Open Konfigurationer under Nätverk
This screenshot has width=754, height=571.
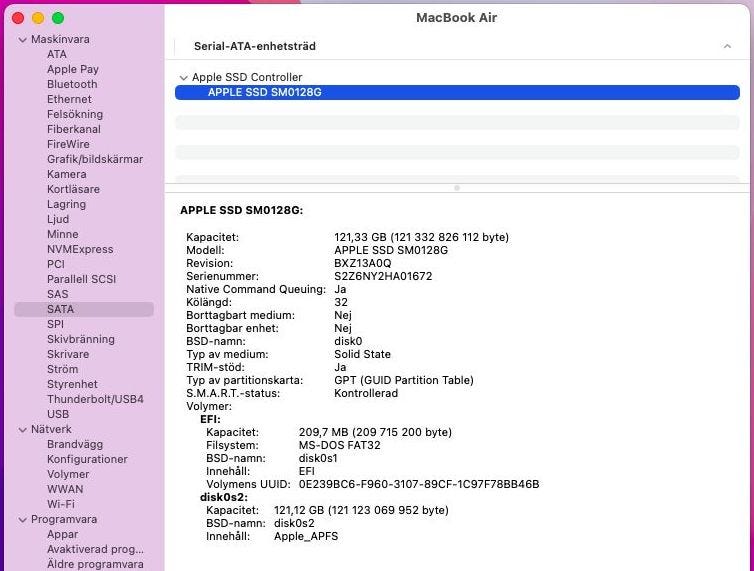pos(87,459)
